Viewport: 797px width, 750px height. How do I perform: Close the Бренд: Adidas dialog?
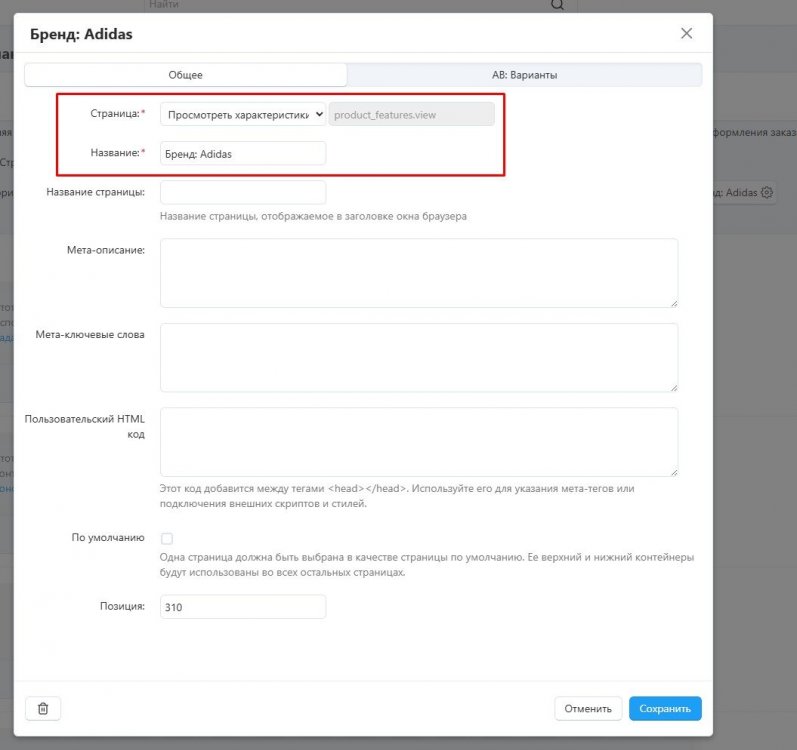[686, 33]
